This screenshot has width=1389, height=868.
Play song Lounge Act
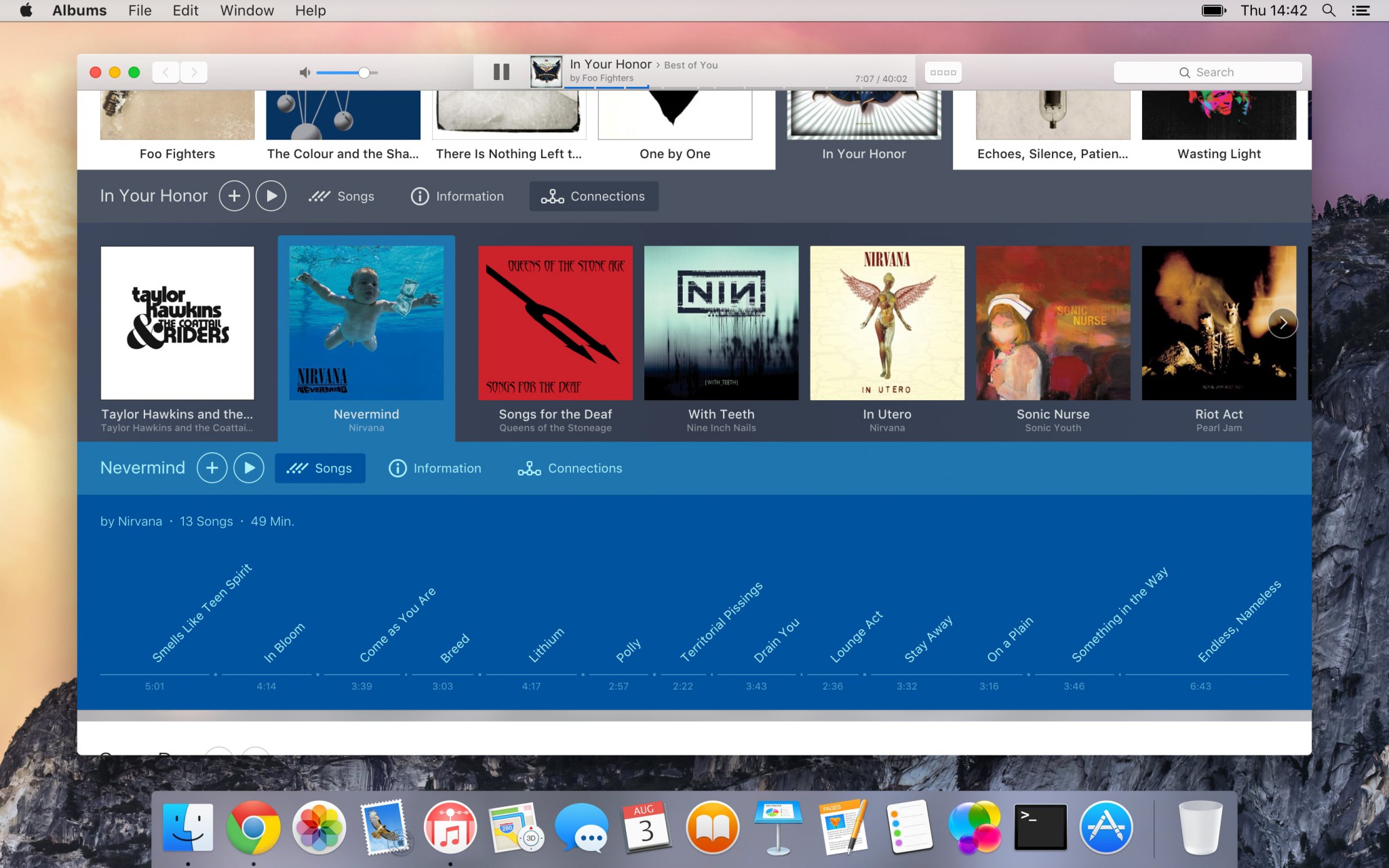click(x=857, y=637)
